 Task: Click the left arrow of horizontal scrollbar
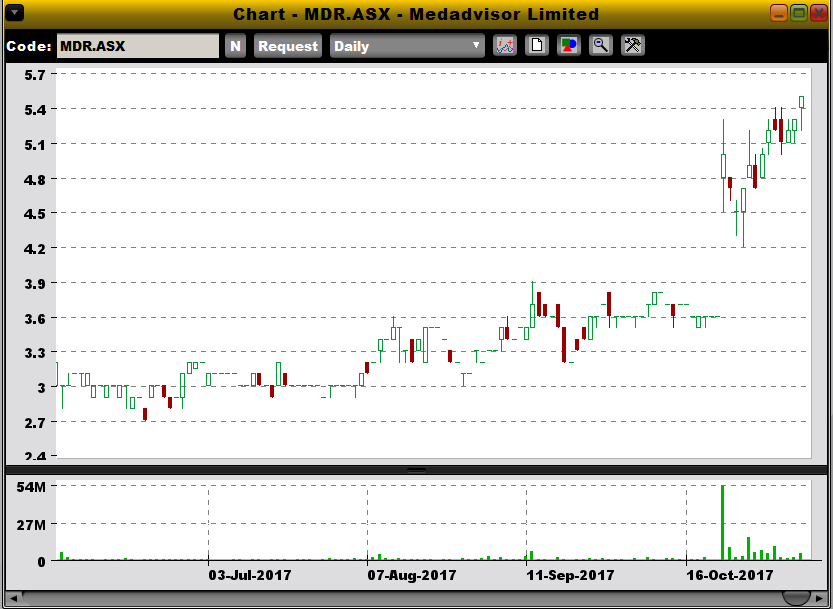click(x=13, y=599)
